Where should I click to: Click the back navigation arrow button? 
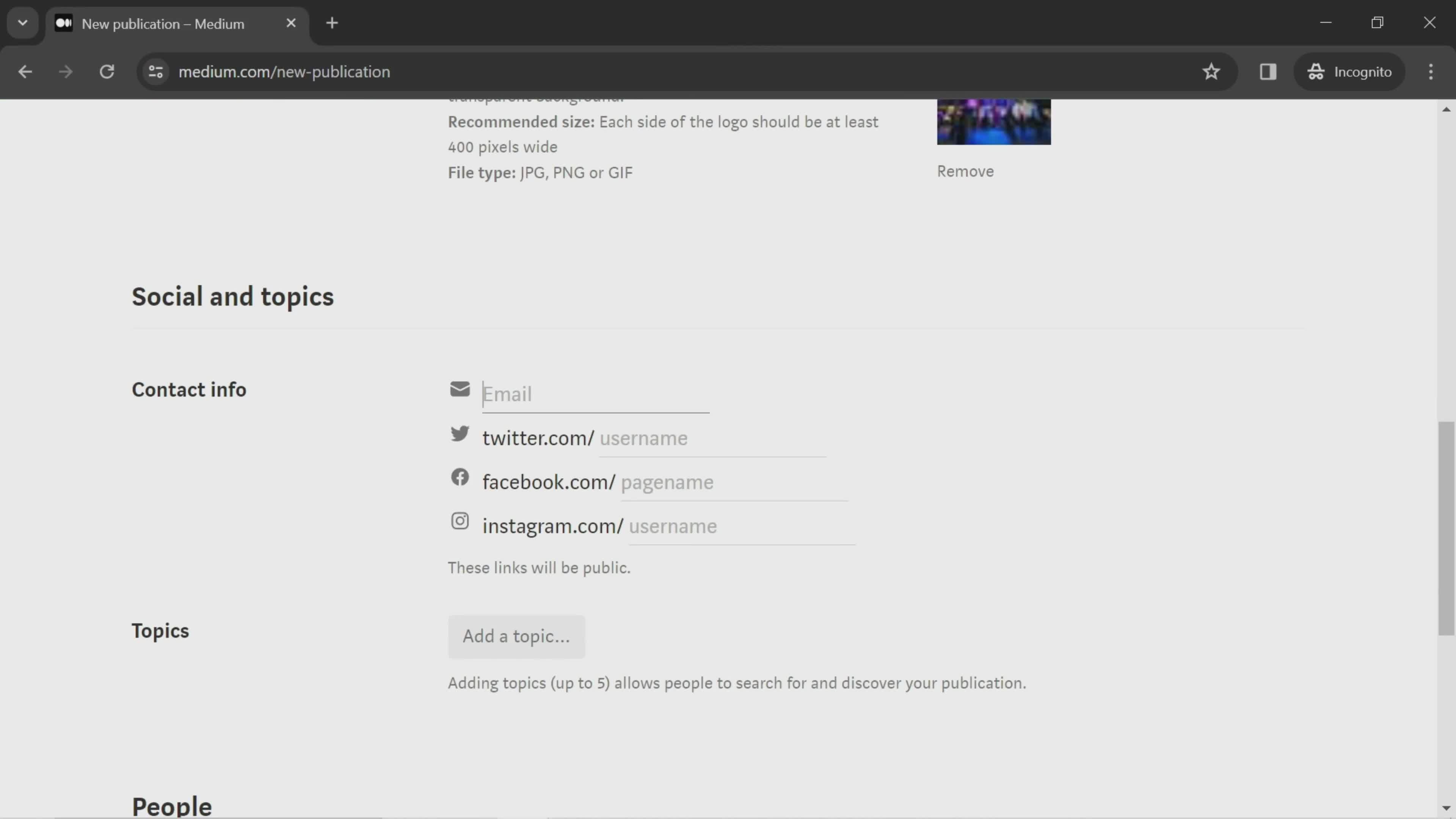[25, 71]
